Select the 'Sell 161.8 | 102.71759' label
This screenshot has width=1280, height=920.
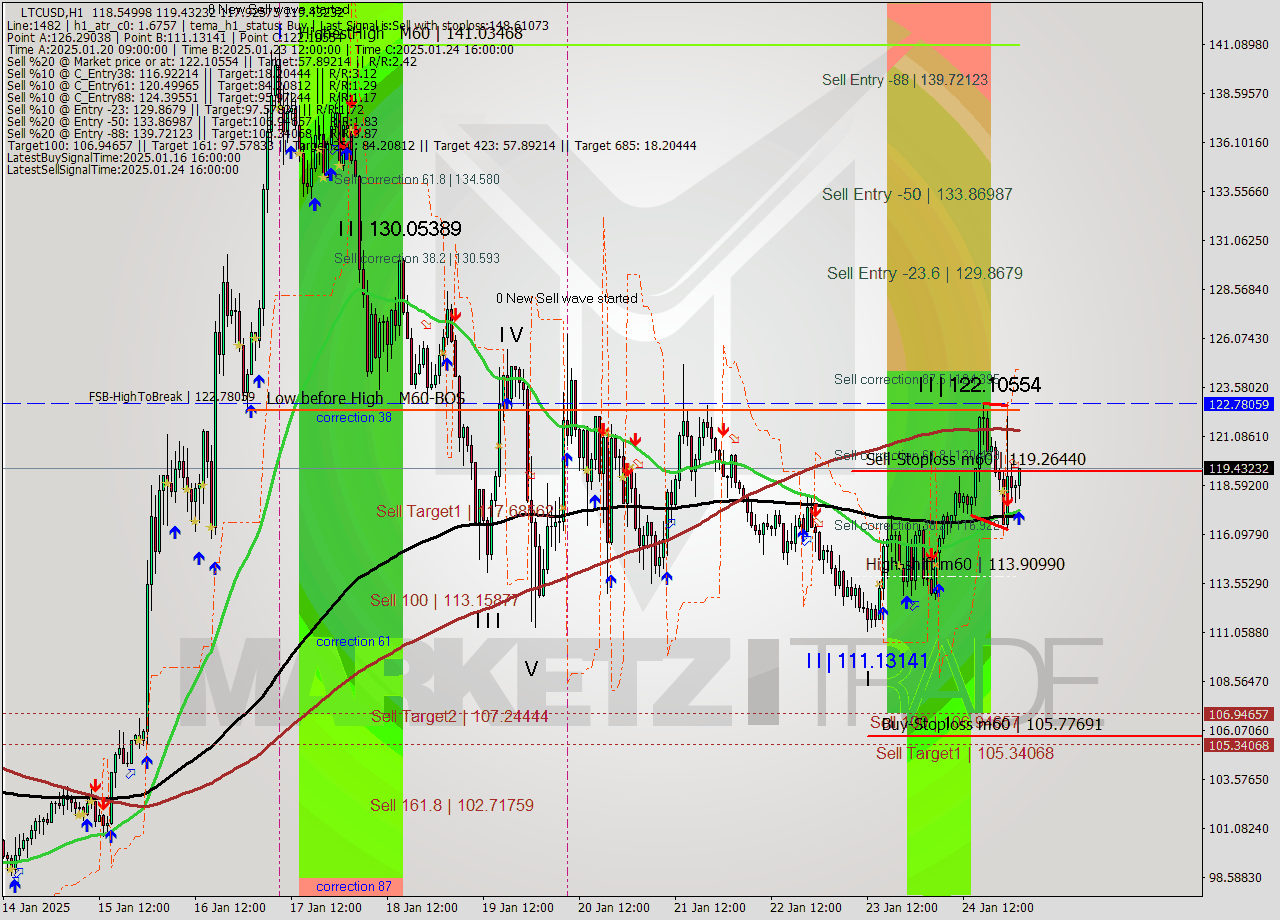click(452, 805)
